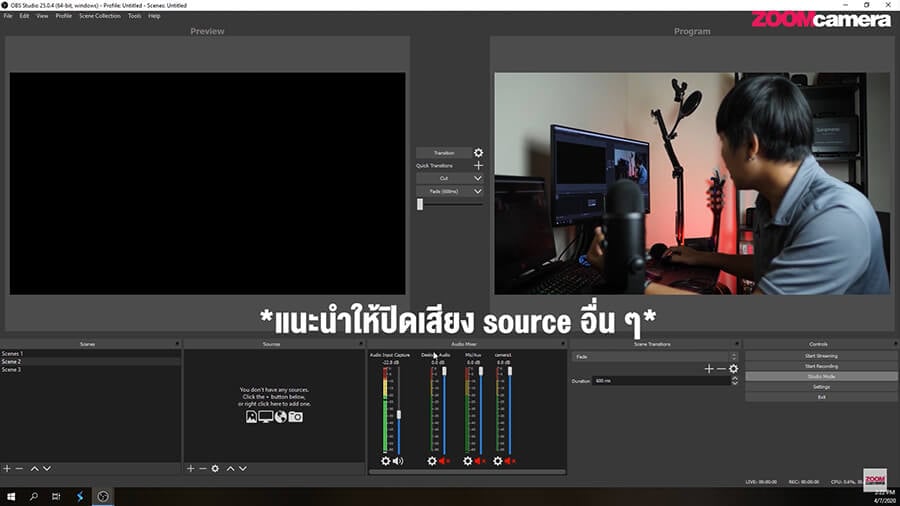Mute Audio Input Capture speaker icon
This screenshot has width=900, height=506.
pos(398,461)
